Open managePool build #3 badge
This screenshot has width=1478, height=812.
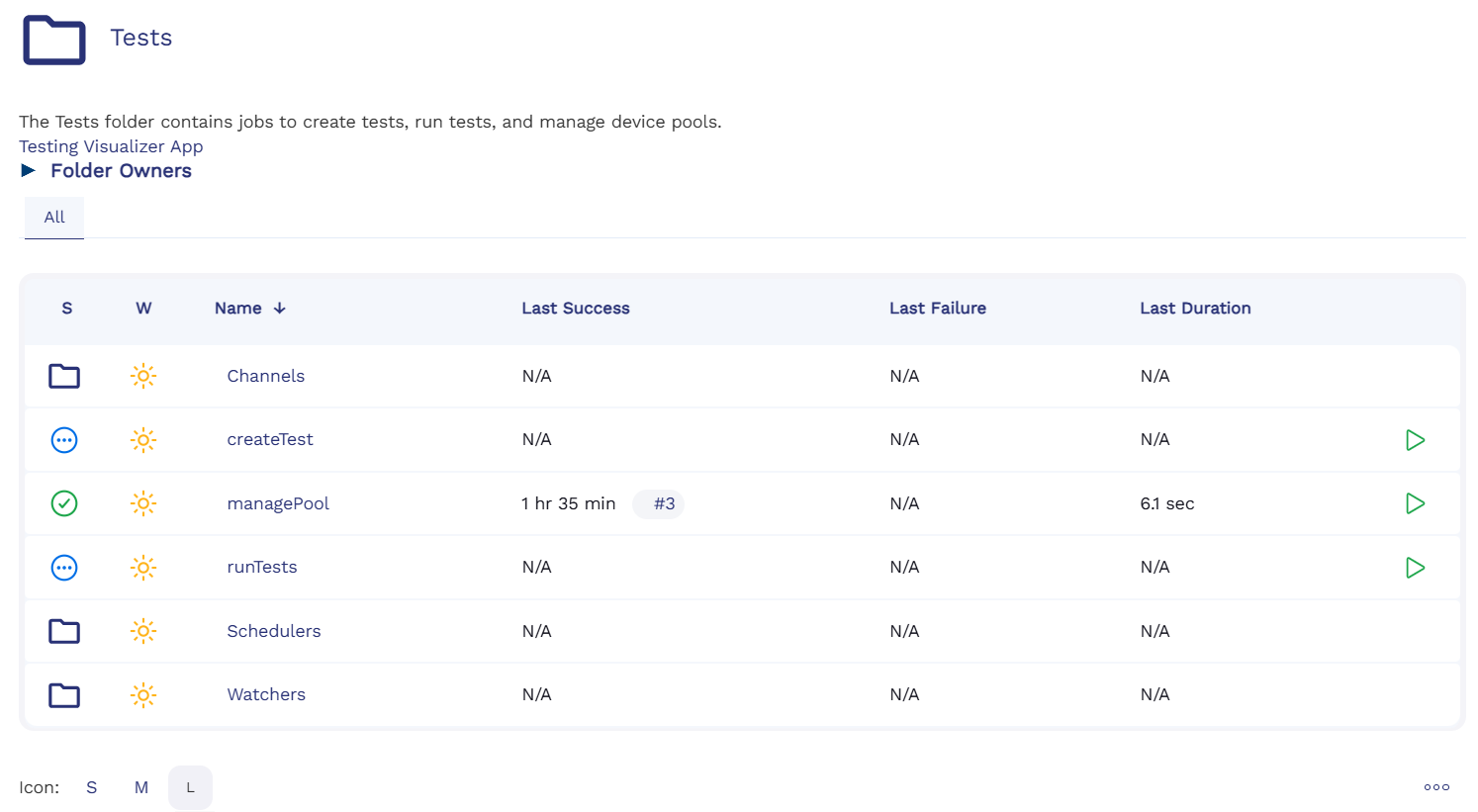(663, 504)
